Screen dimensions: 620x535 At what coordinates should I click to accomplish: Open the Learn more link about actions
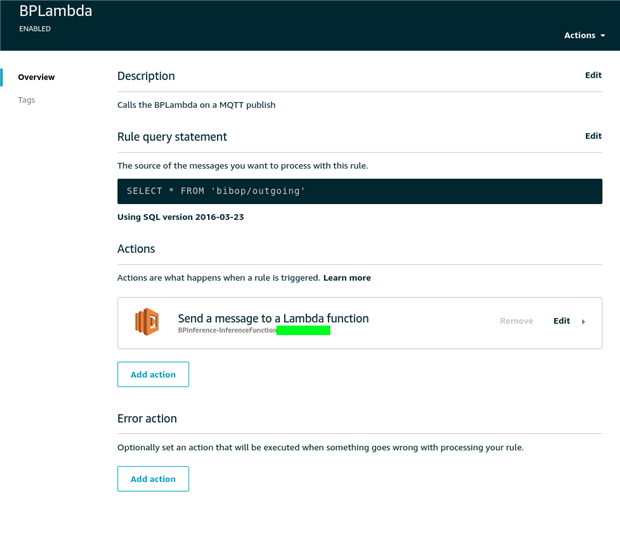pos(347,278)
